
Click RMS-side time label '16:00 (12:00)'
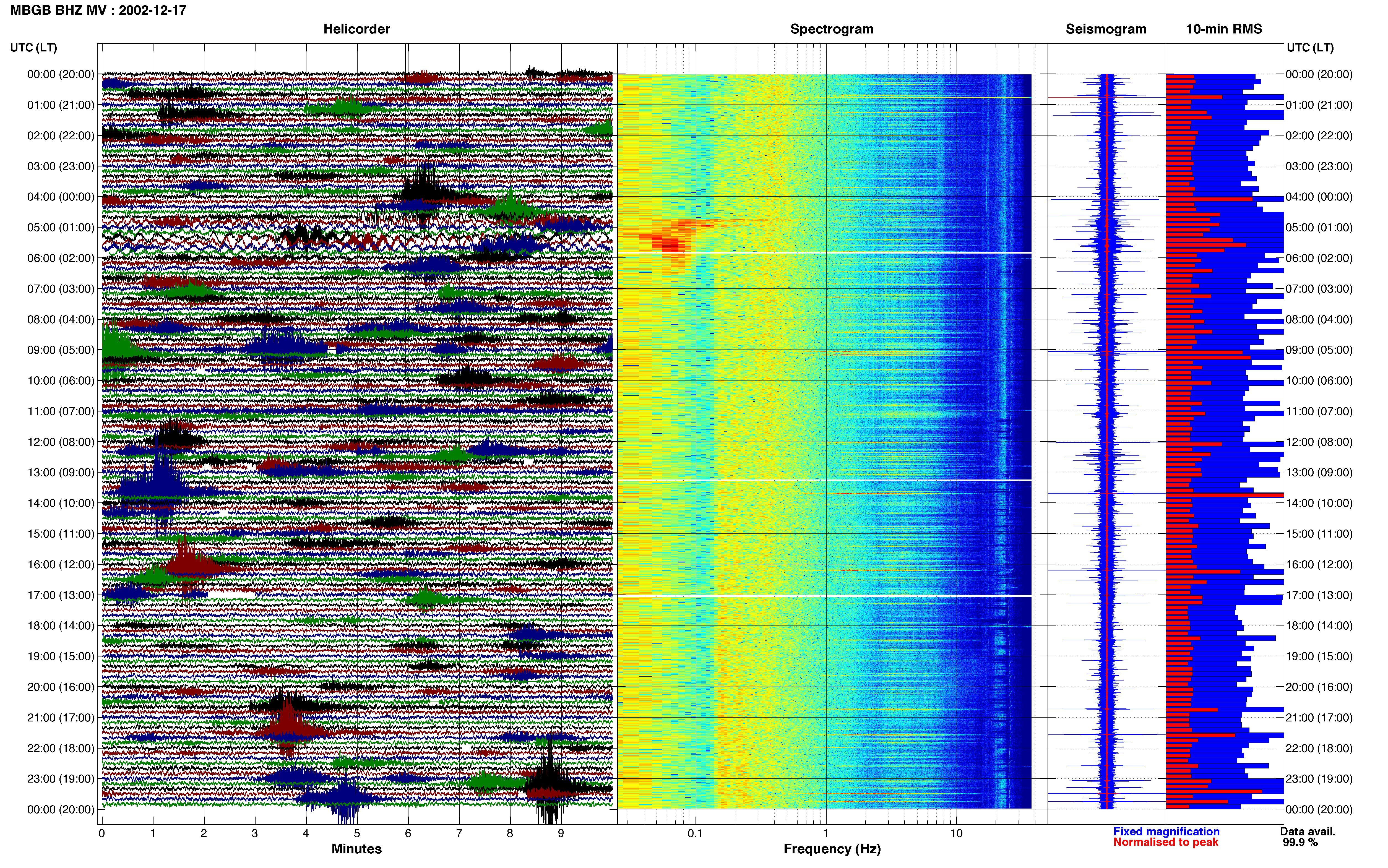tap(1319, 564)
